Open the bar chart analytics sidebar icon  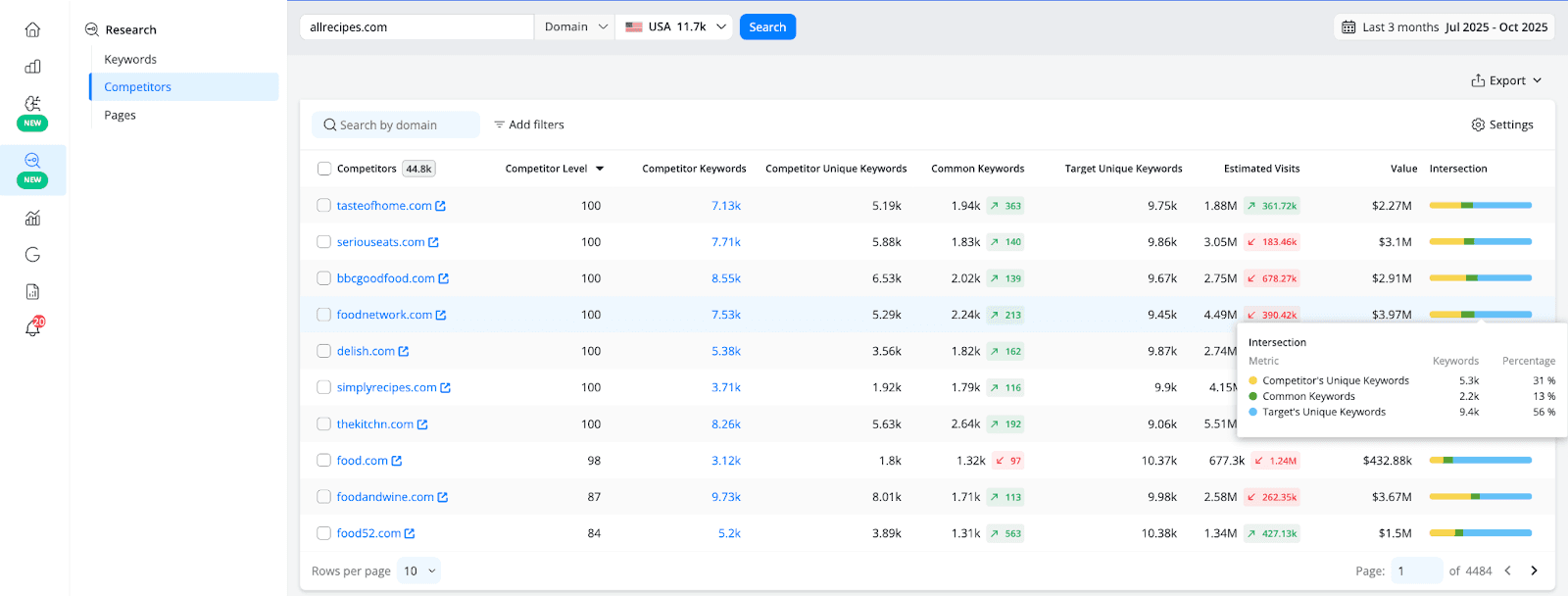(x=32, y=67)
